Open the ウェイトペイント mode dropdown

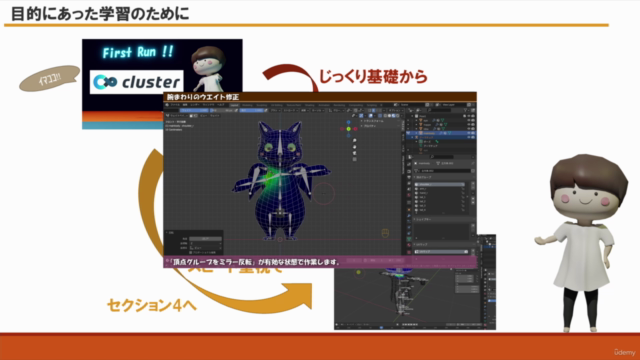tap(178, 116)
